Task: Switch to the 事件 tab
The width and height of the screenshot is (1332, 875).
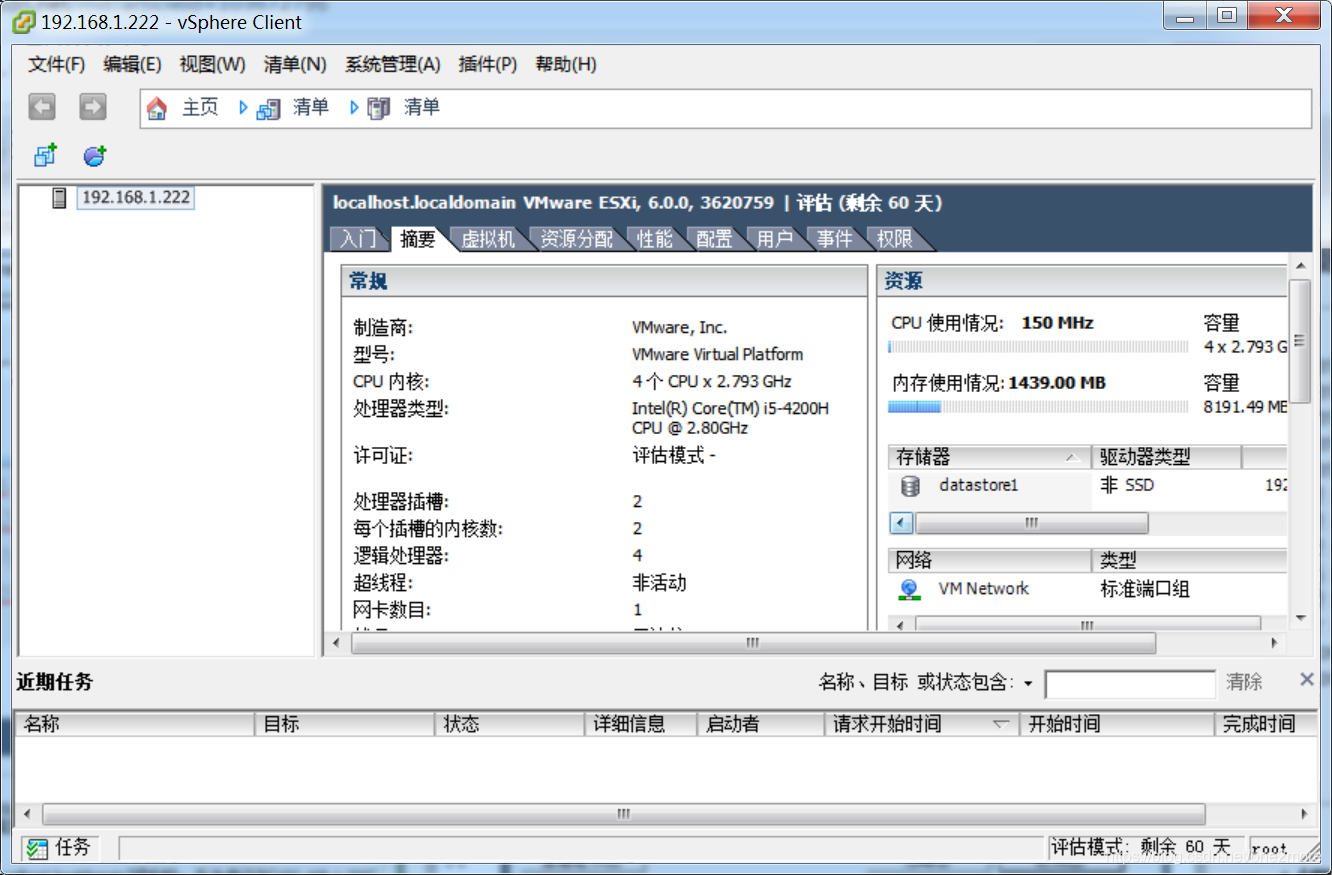Action: tap(835, 239)
